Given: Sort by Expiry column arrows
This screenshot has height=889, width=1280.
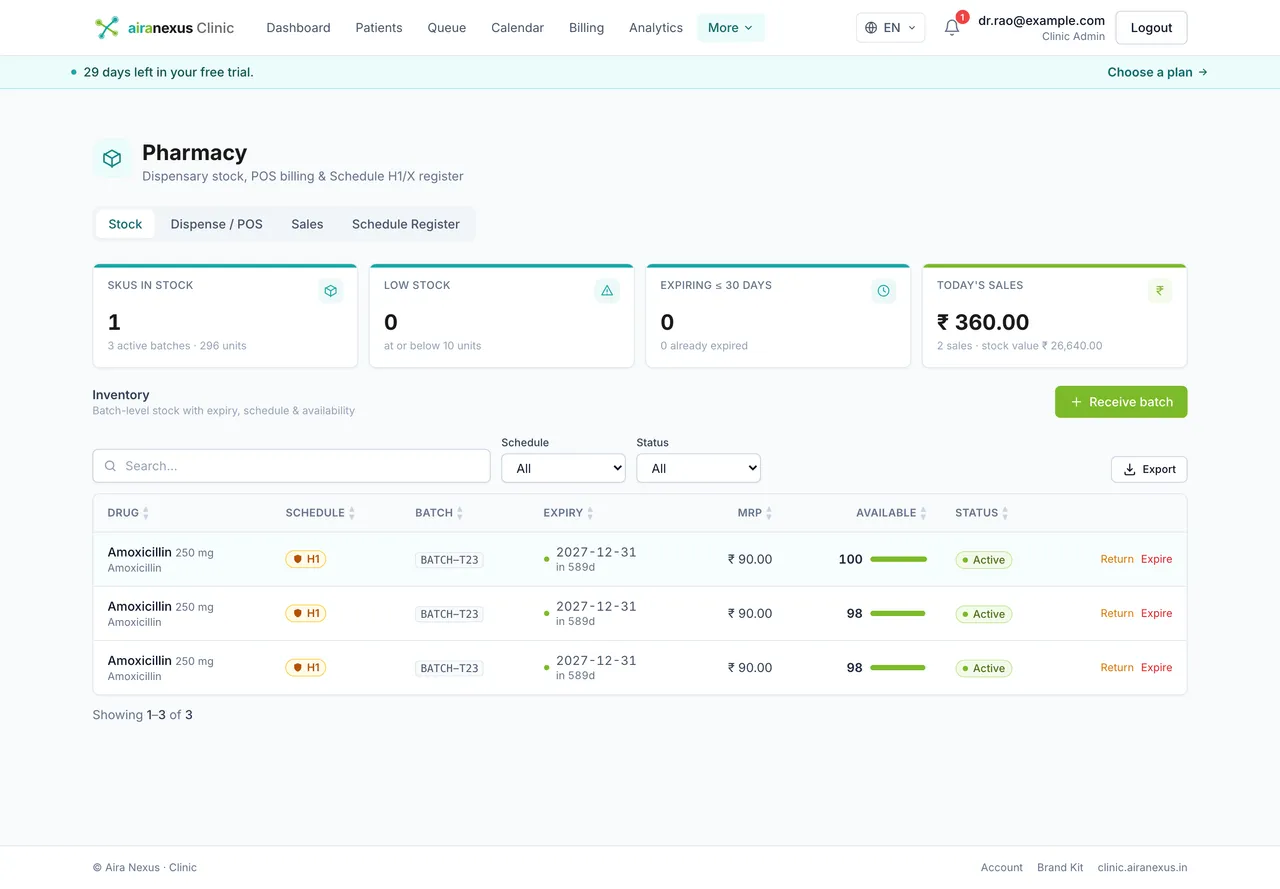Looking at the screenshot, I should [x=590, y=513].
